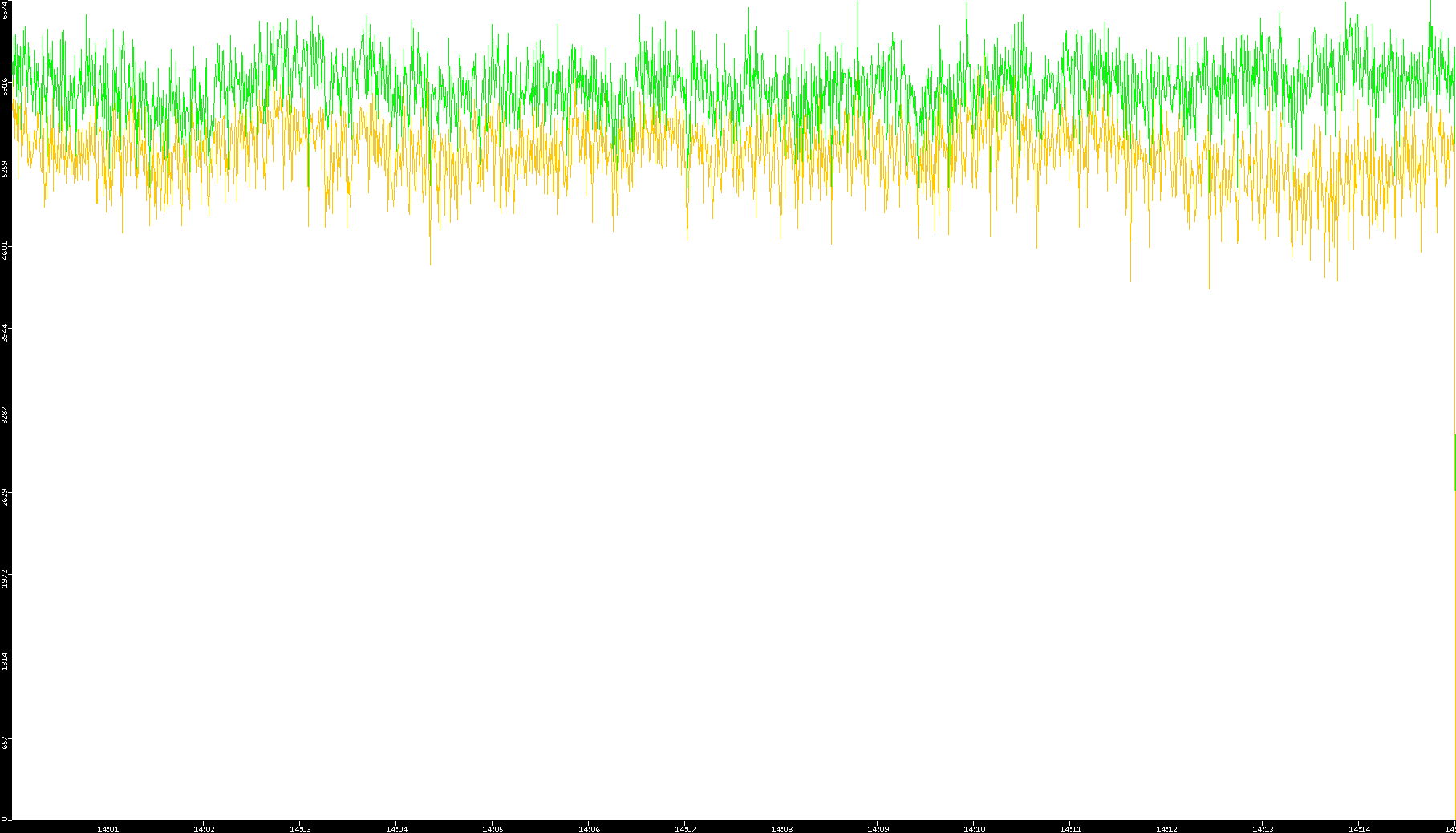Click the 5259 value axis label
Viewport: 1456px width, 833px height.
click(6, 169)
